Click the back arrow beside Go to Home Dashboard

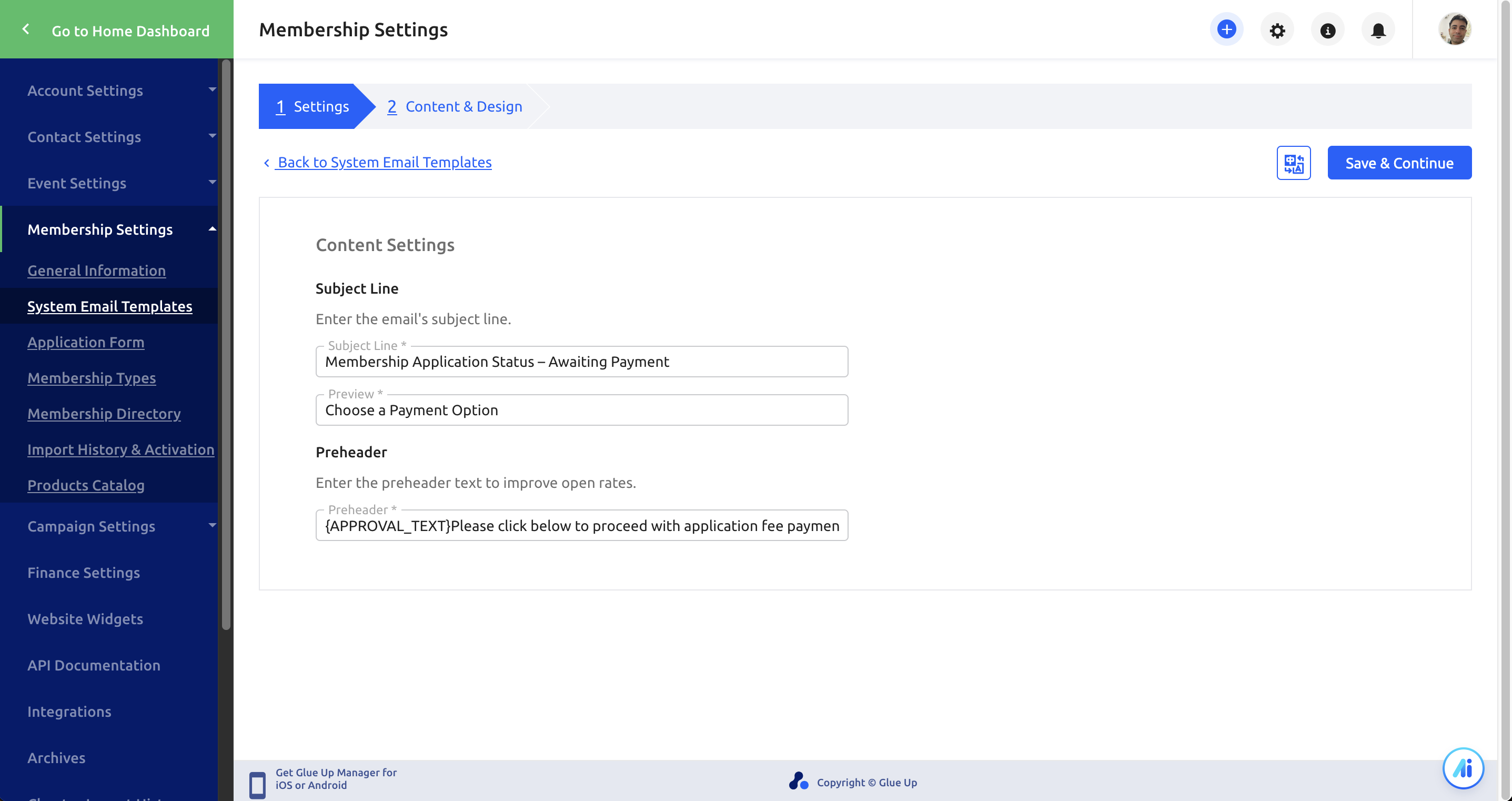pyautogui.click(x=26, y=29)
